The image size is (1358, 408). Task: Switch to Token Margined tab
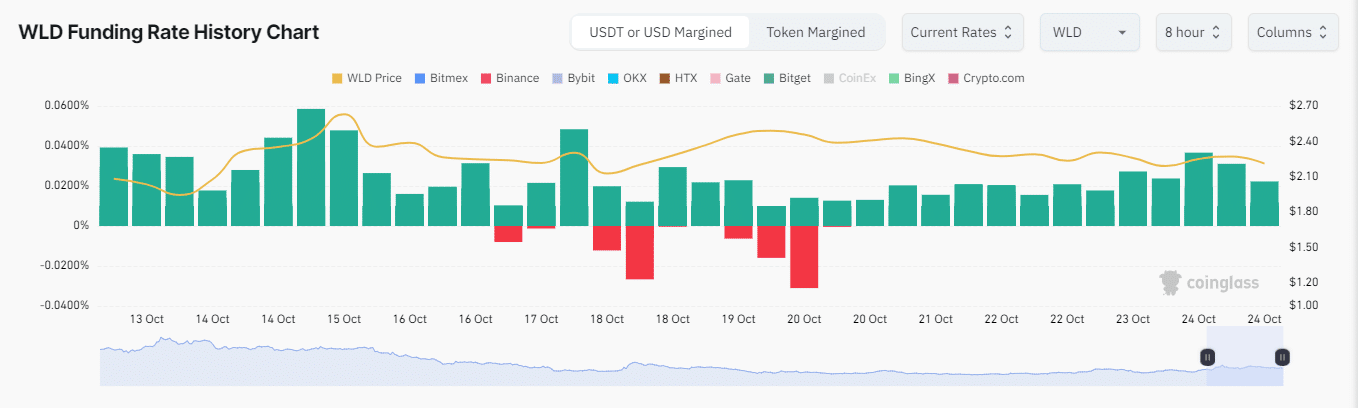pos(816,32)
